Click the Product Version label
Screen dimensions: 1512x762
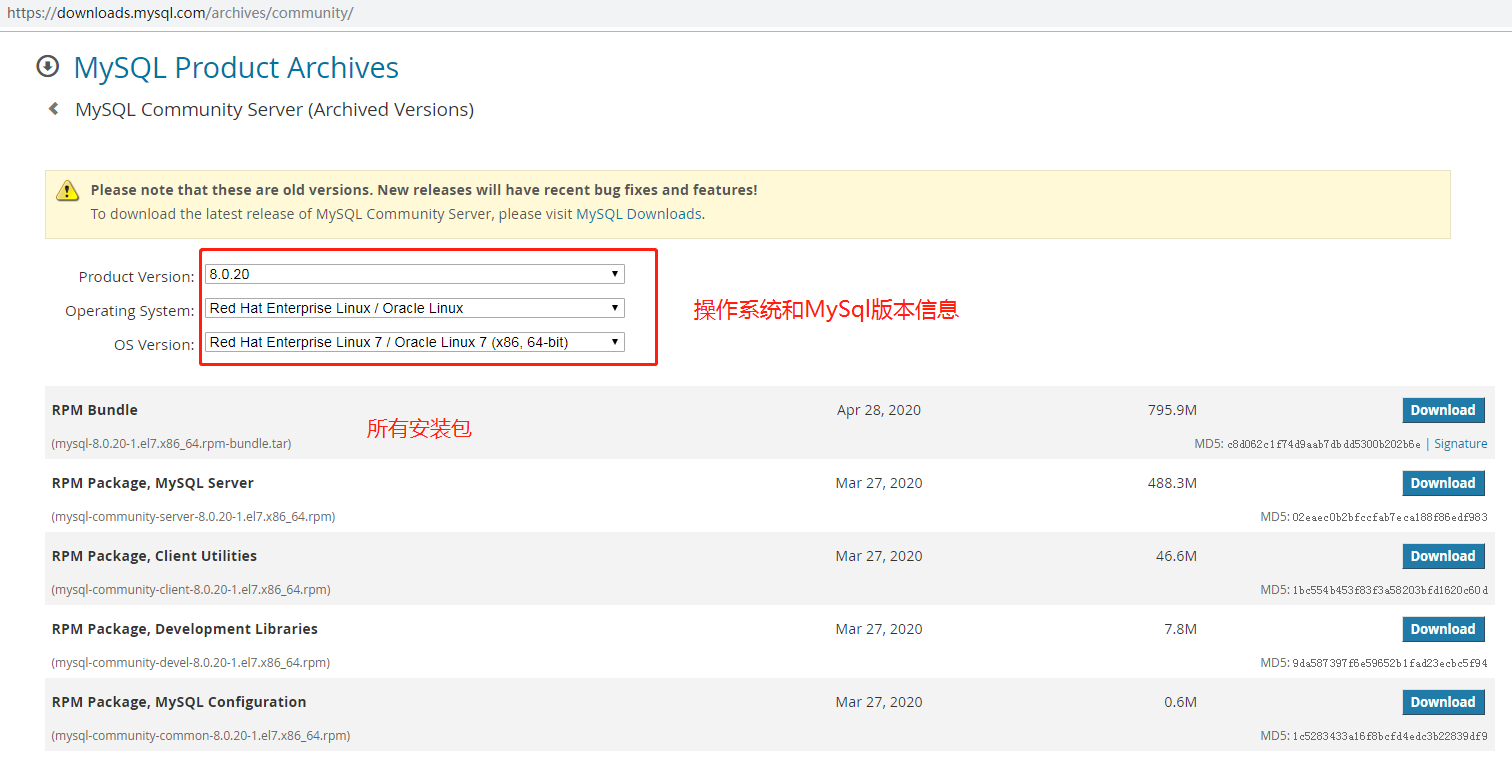137,277
